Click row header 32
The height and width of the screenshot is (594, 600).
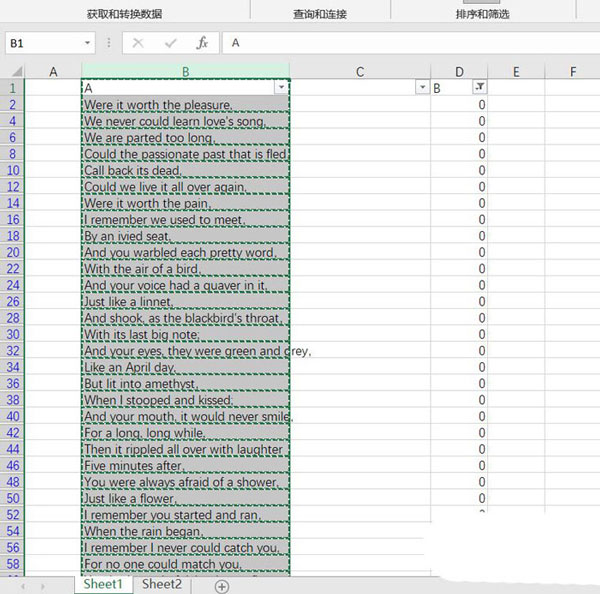click(12, 351)
